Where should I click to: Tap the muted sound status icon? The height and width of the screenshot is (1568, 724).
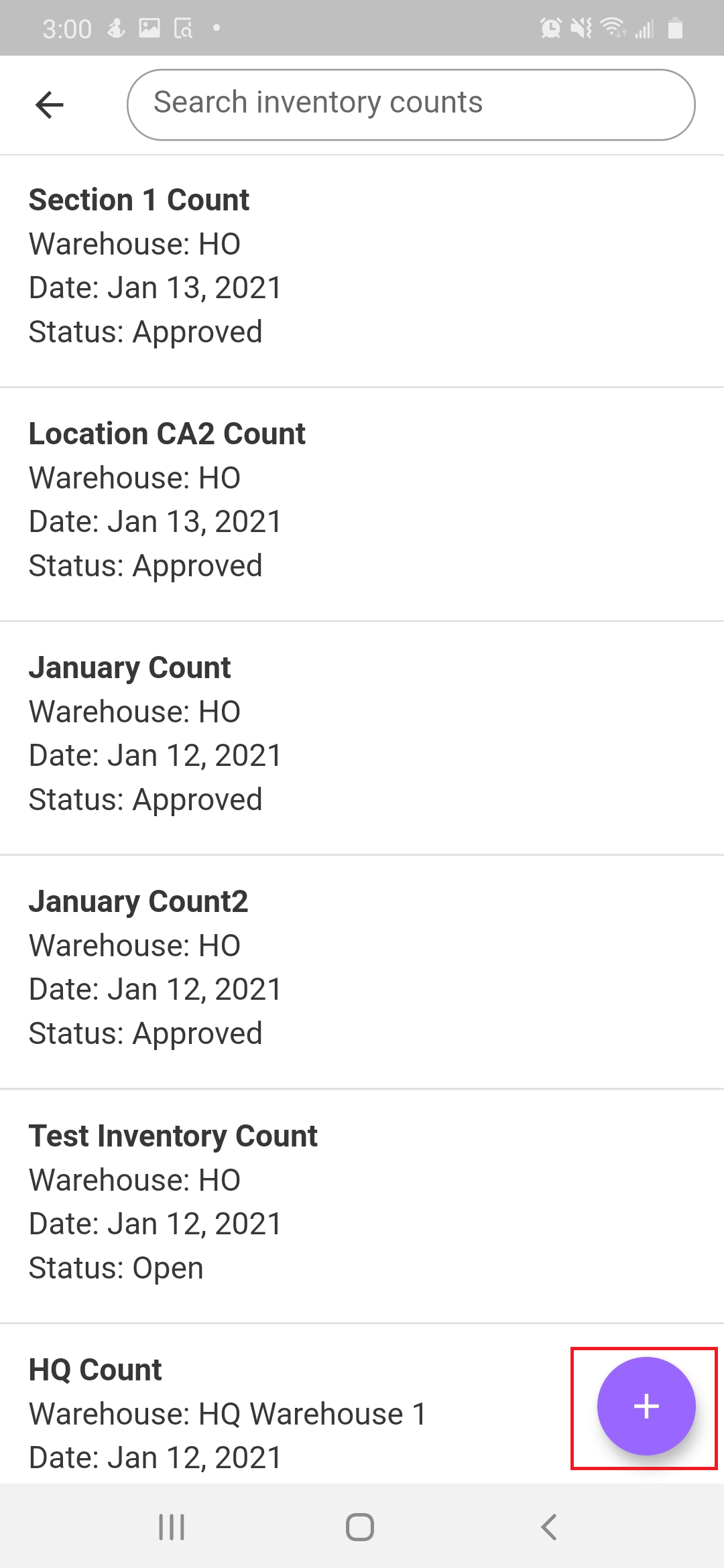point(581,28)
